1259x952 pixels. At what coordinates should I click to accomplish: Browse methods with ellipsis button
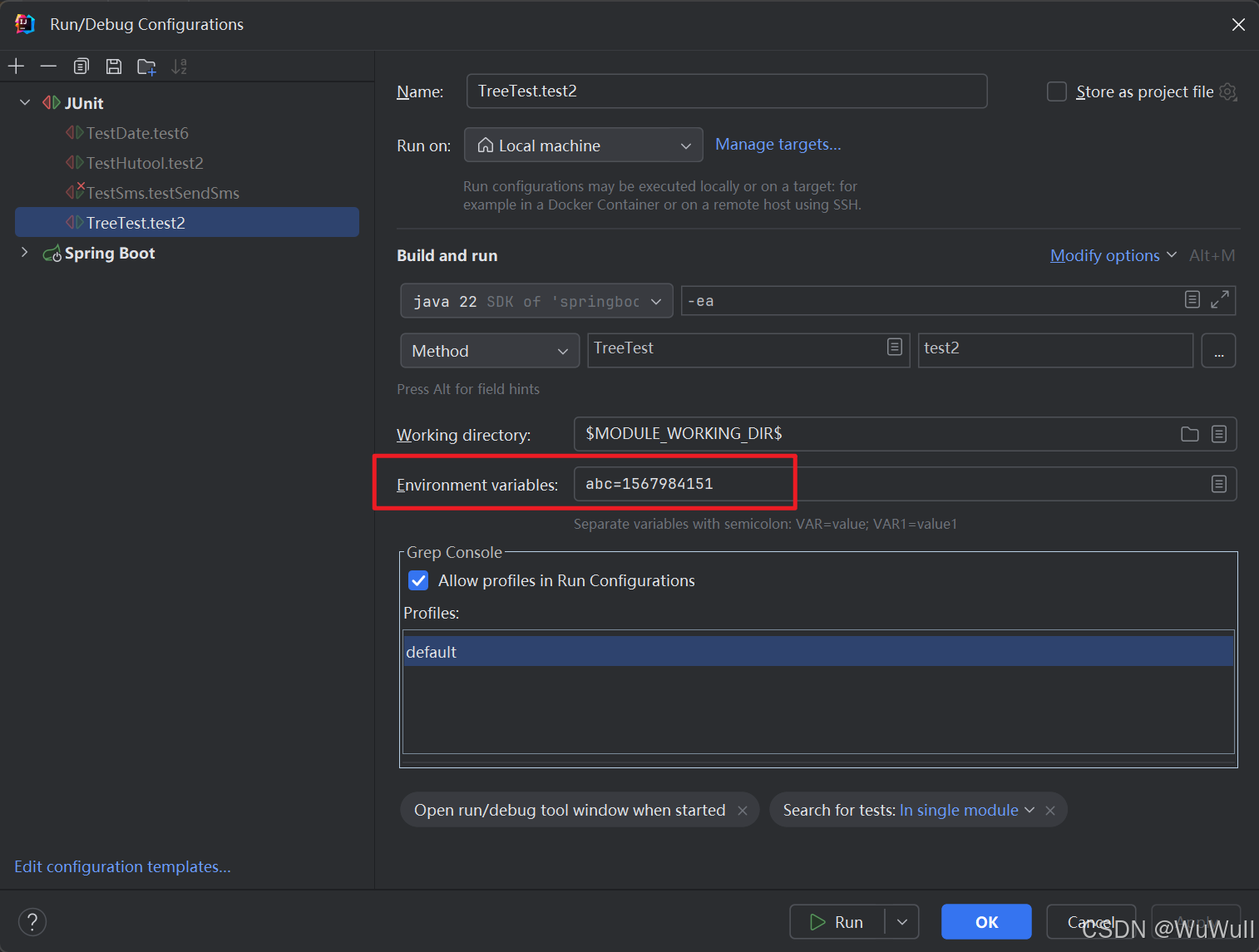coord(1219,351)
